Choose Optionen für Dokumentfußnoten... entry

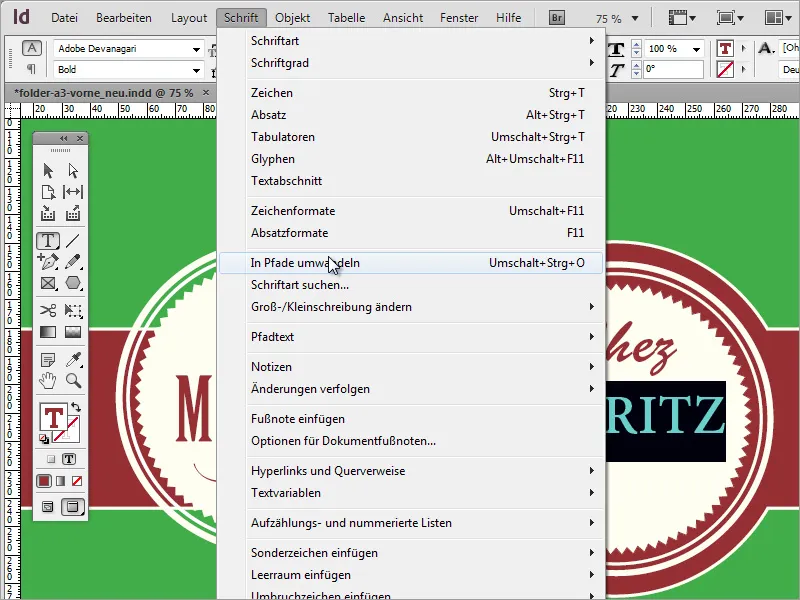pyautogui.click(x=411, y=441)
